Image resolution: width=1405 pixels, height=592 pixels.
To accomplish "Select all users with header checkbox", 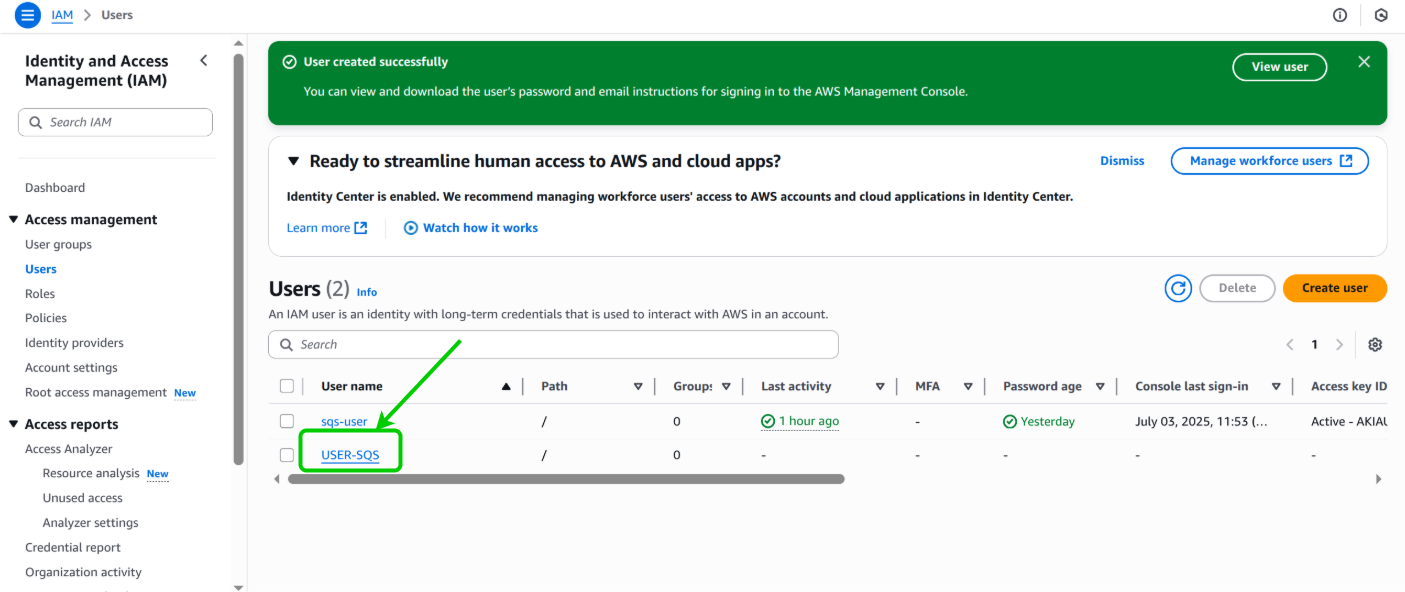I will (x=287, y=386).
